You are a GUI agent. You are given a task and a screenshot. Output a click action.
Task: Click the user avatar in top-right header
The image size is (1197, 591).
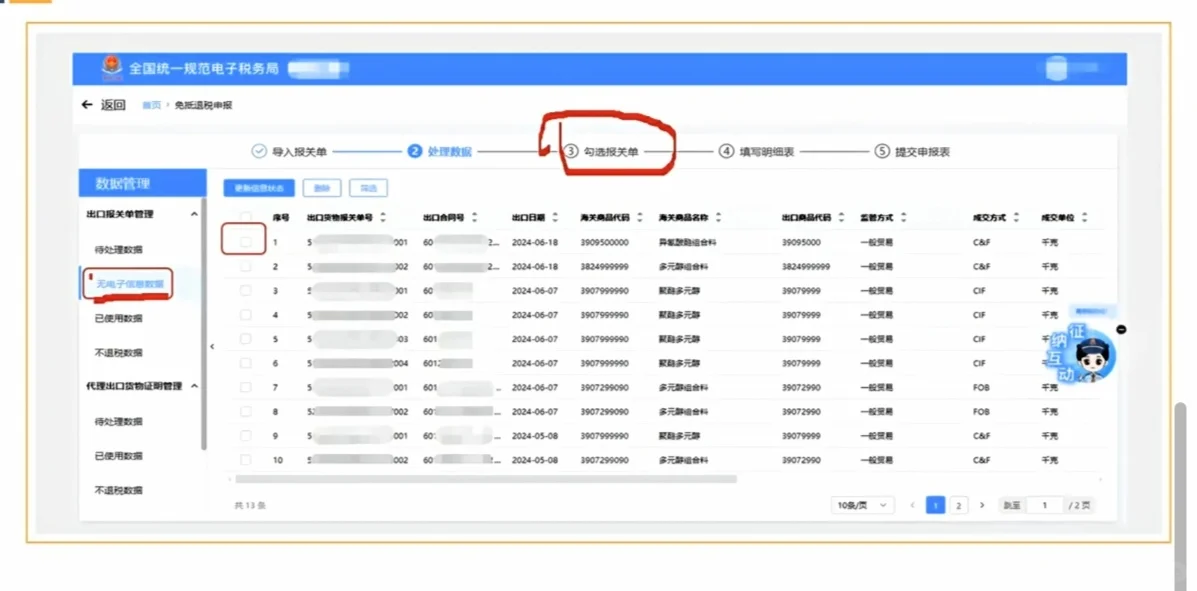pos(1057,67)
